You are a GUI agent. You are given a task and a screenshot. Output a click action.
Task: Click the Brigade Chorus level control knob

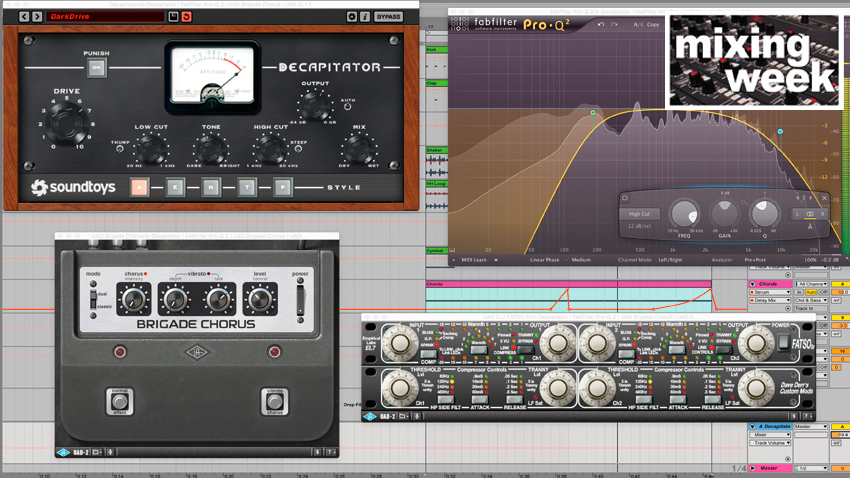pyautogui.click(x=260, y=299)
